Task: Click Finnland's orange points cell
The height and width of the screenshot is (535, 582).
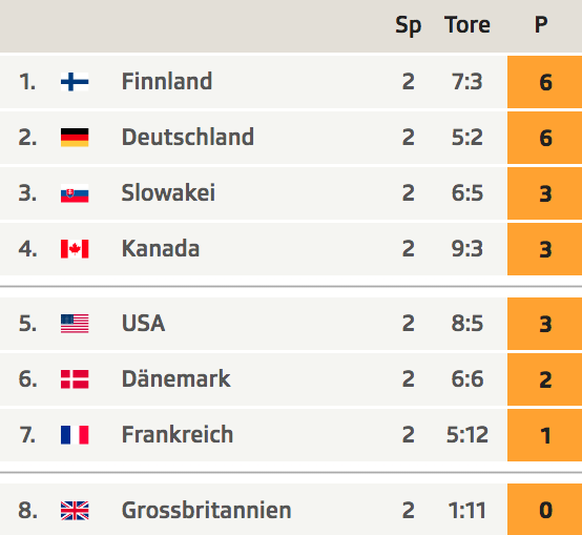Action: coord(545,82)
